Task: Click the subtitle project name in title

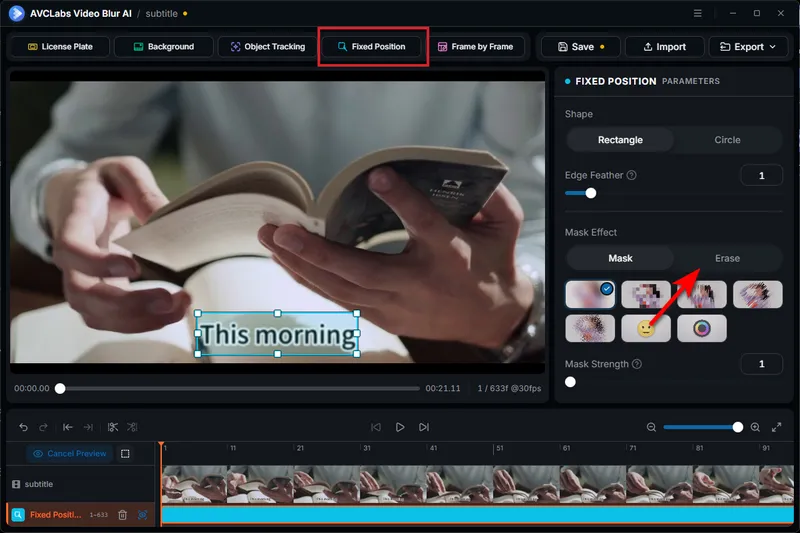Action: (x=161, y=14)
